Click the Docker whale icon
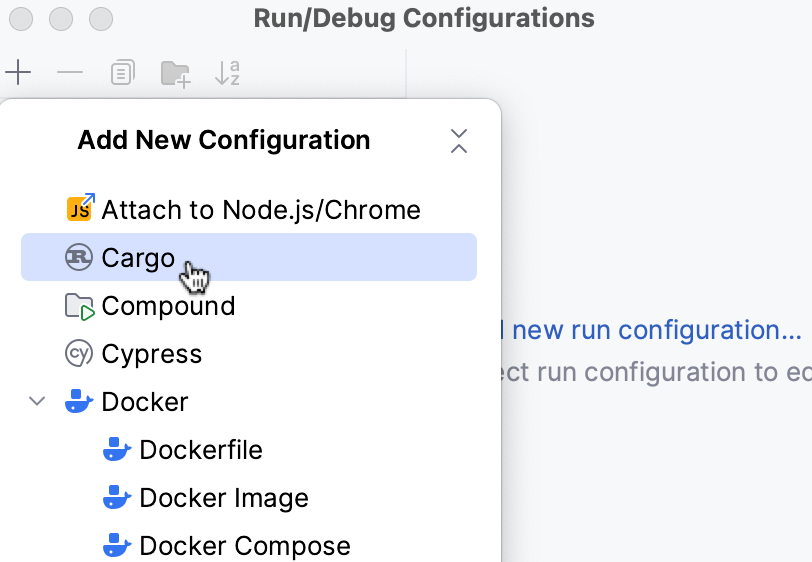Viewport: 812px width, 562px height. 79,402
